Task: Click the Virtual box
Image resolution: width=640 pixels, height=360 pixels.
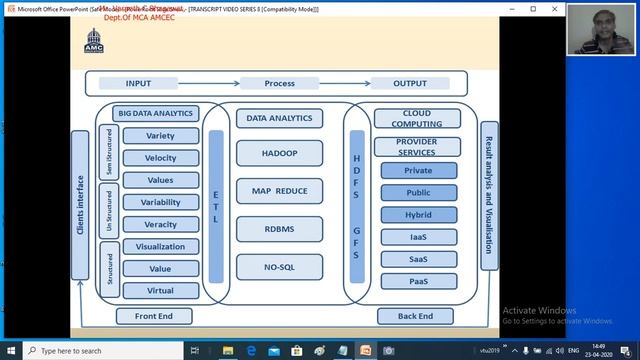Action: click(x=160, y=291)
